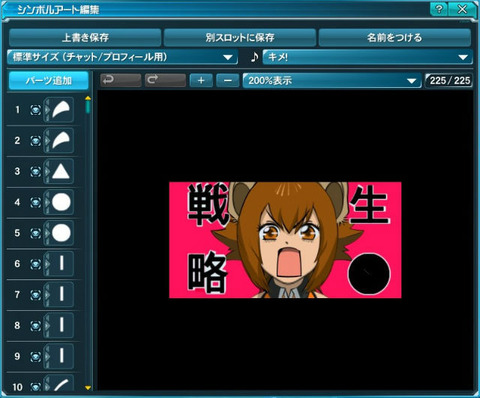Click the undo arrow button

[x=121, y=80]
